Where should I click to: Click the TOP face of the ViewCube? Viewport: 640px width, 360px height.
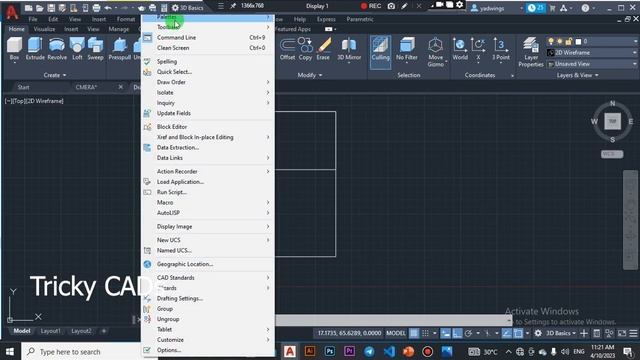(x=612, y=121)
